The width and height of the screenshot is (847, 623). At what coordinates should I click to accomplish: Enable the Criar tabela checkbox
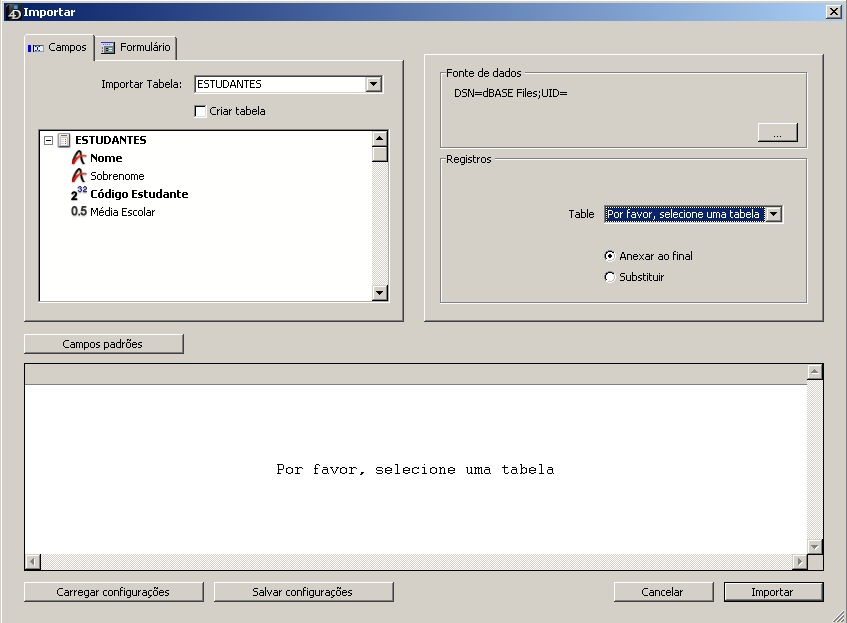click(201, 111)
